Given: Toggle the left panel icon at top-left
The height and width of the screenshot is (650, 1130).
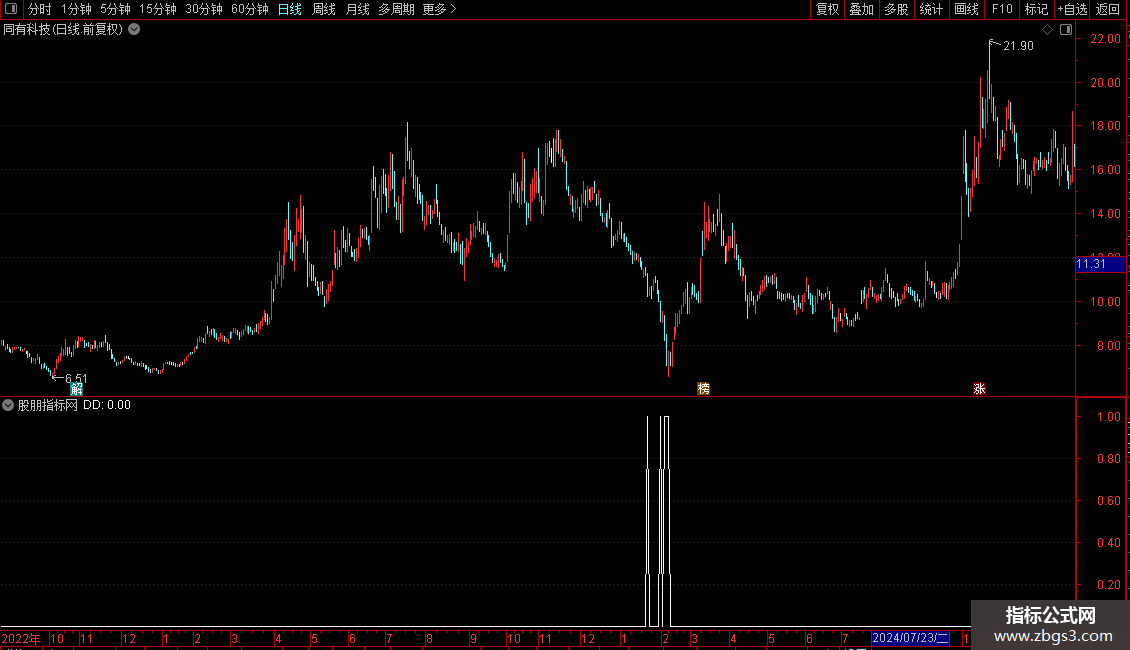Looking at the screenshot, I should (11, 9).
